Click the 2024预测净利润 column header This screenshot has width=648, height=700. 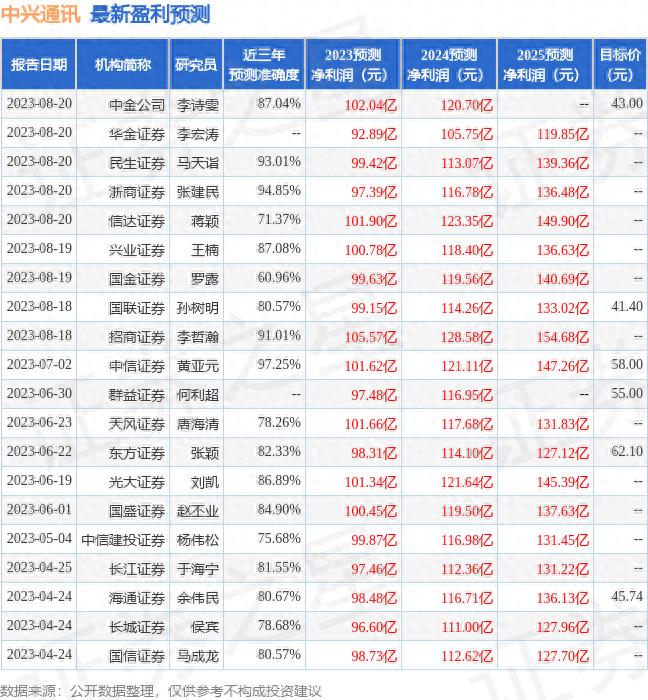[x=449, y=65]
